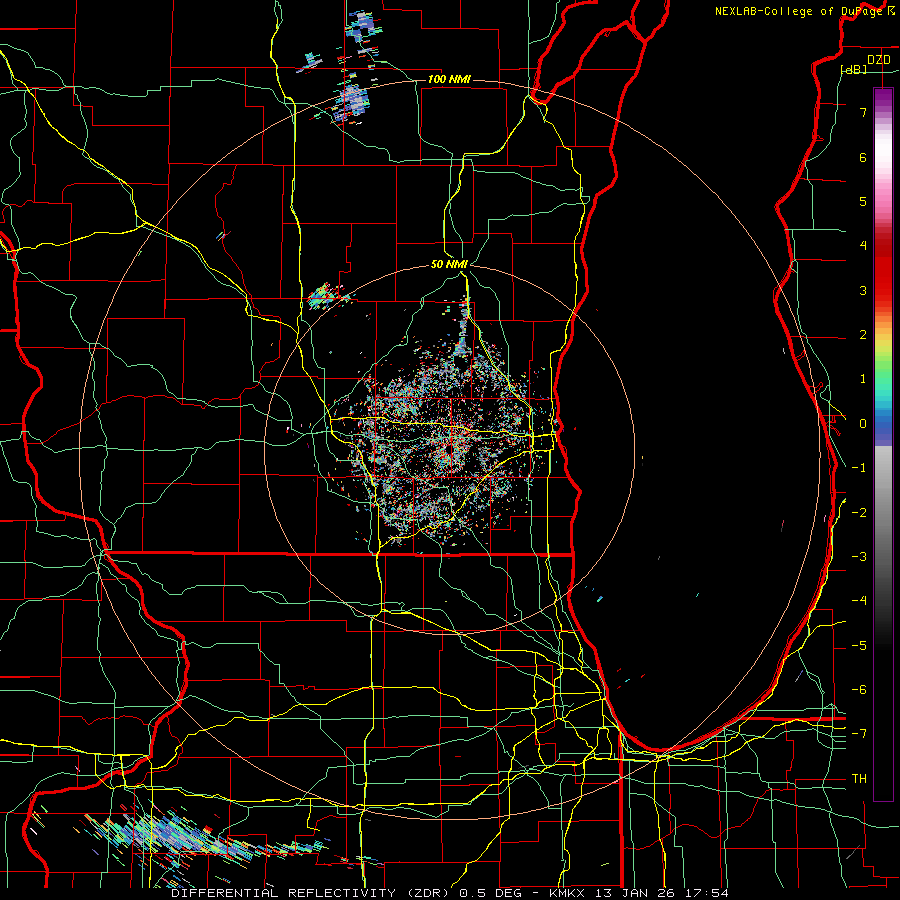Screen dimensions: 900x900
Task: Click the -6 tick label on color scale
Action: coord(859,690)
